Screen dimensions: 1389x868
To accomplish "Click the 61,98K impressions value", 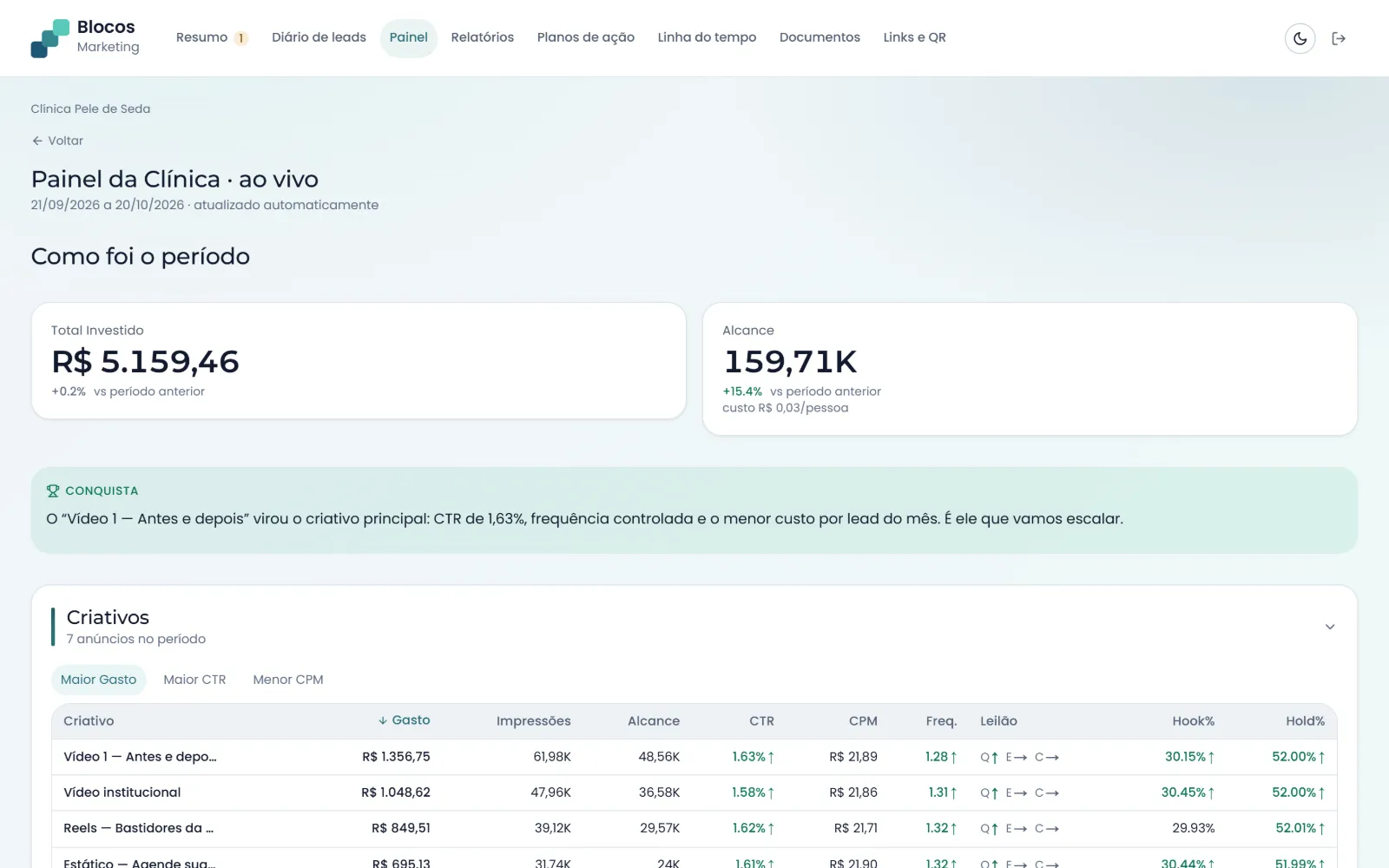I will click(552, 757).
